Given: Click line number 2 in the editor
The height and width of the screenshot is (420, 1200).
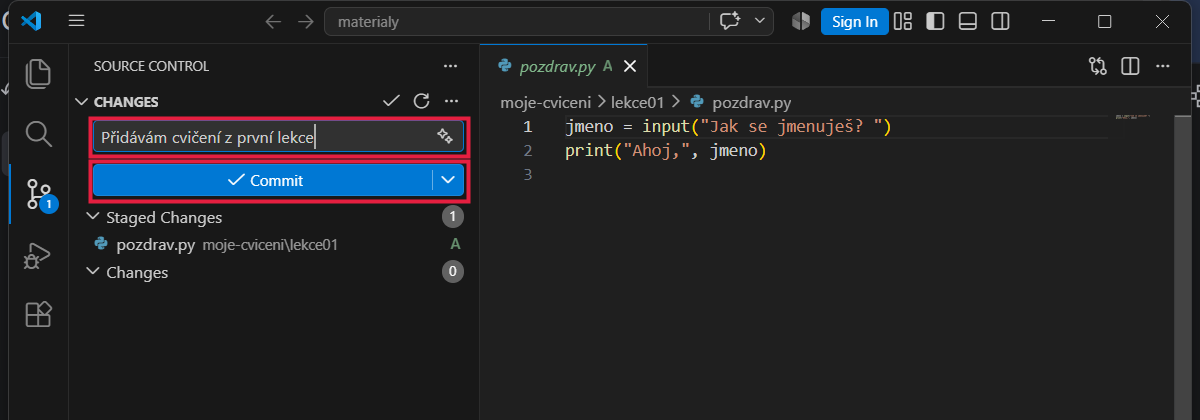Looking at the screenshot, I should coord(528,151).
